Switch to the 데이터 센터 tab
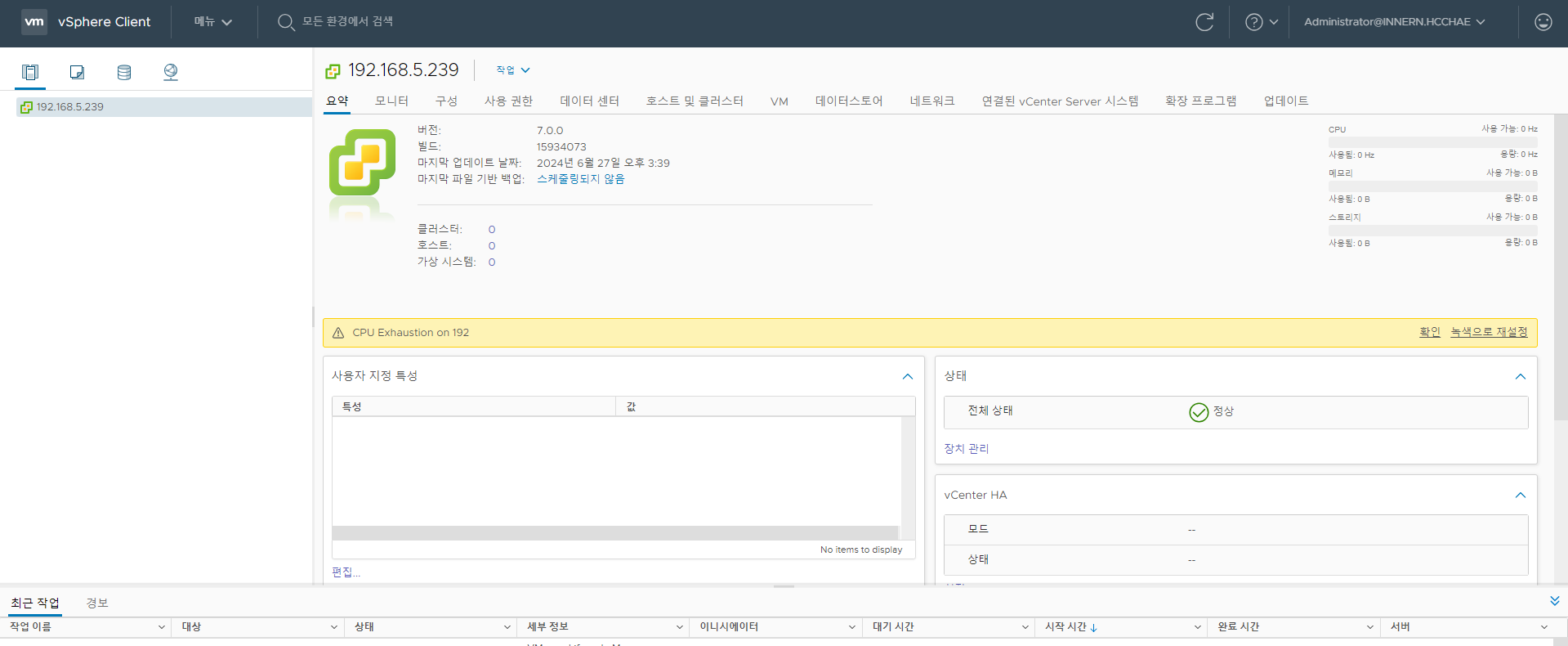 pos(589,101)
